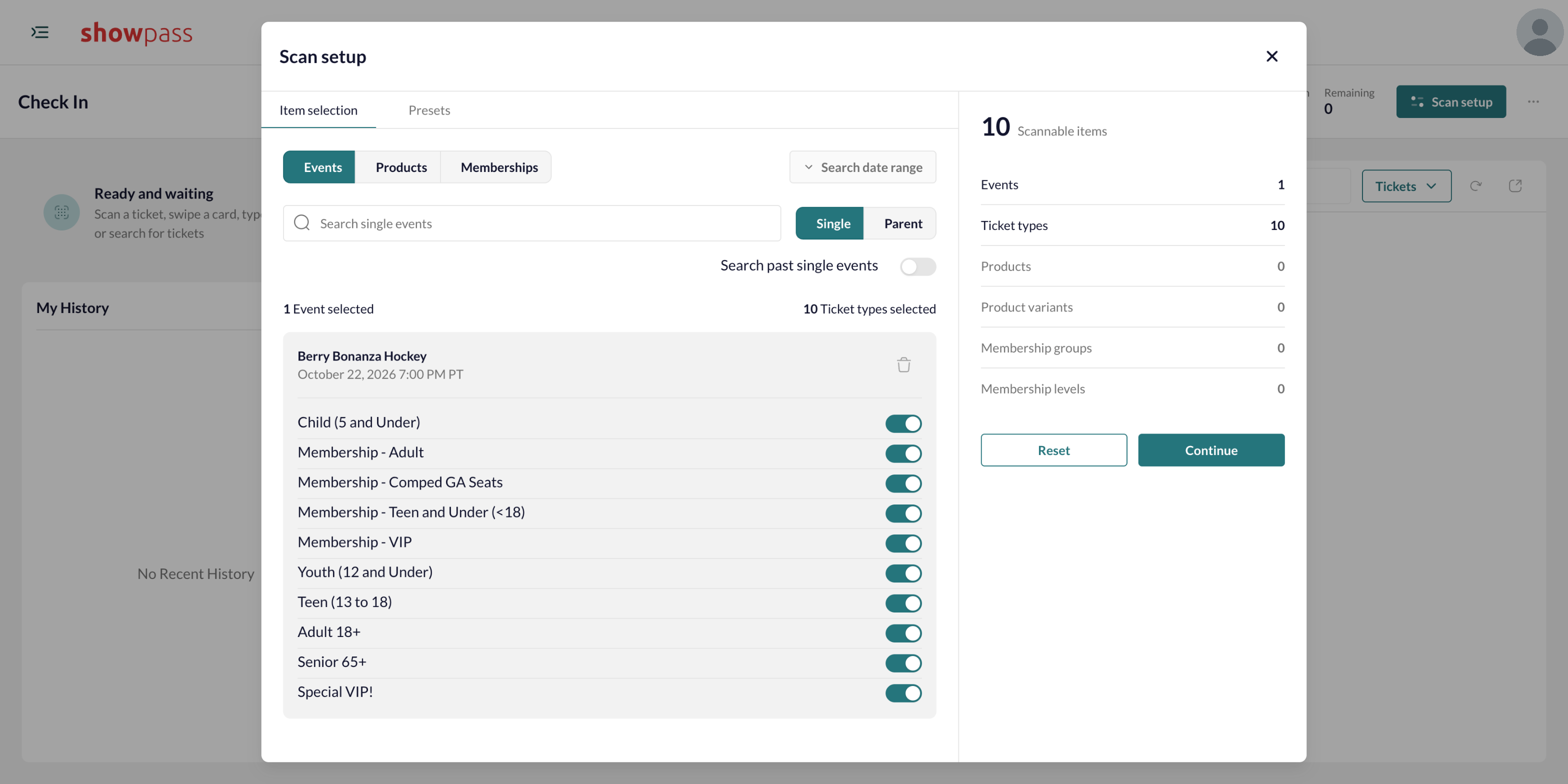Click the search magnifier icon in event search
Viewport: 1568px width, 784px height.
[302, 223]
